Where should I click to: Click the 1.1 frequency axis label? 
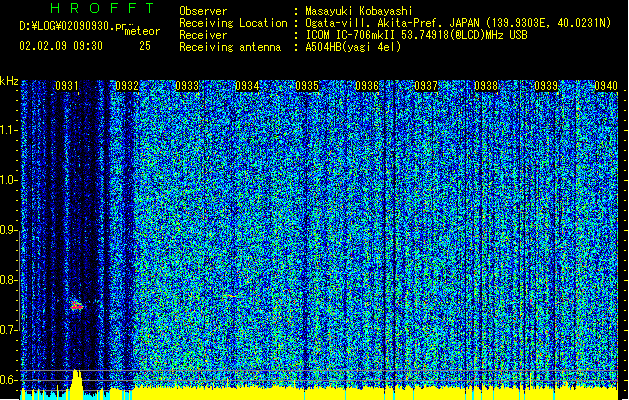8,130
